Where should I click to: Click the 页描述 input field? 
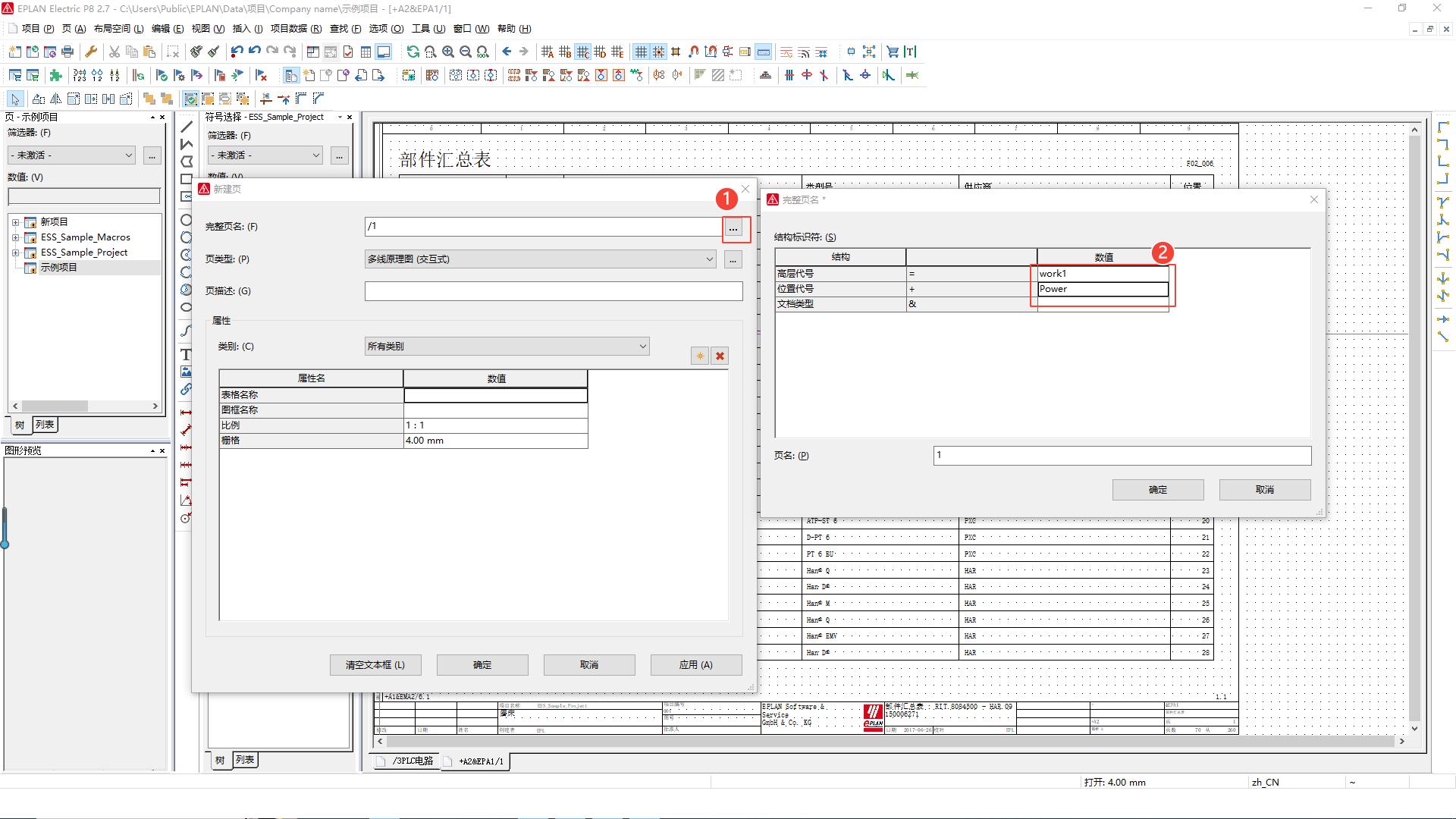pyautogui.click(x=553, y=291)
